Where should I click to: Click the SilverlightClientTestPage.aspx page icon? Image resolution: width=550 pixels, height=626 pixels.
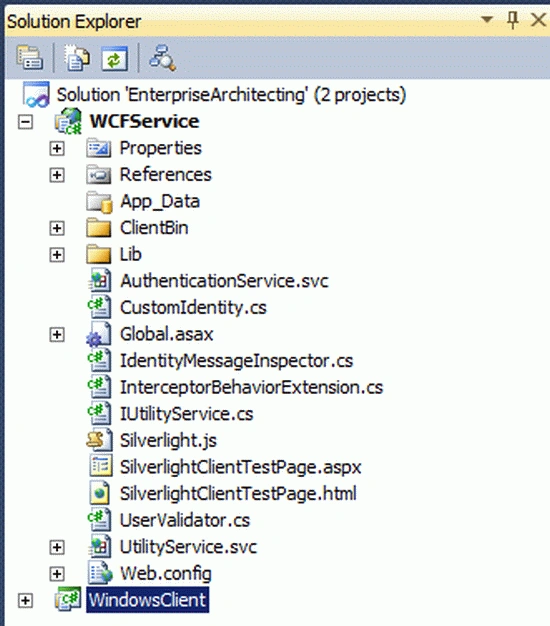pyautogui.click(x=100, y=466)
